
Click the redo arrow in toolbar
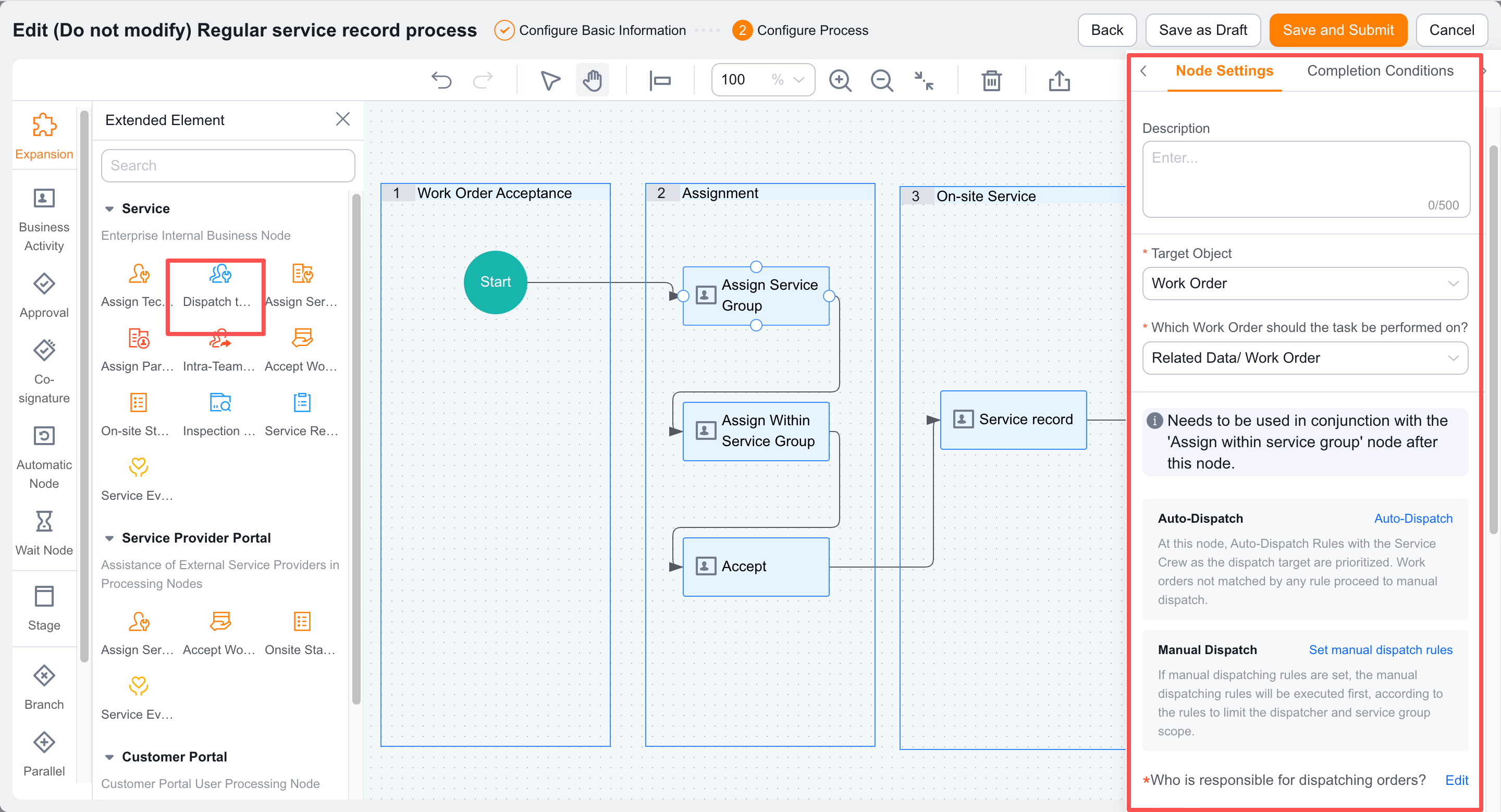[483, 80]
